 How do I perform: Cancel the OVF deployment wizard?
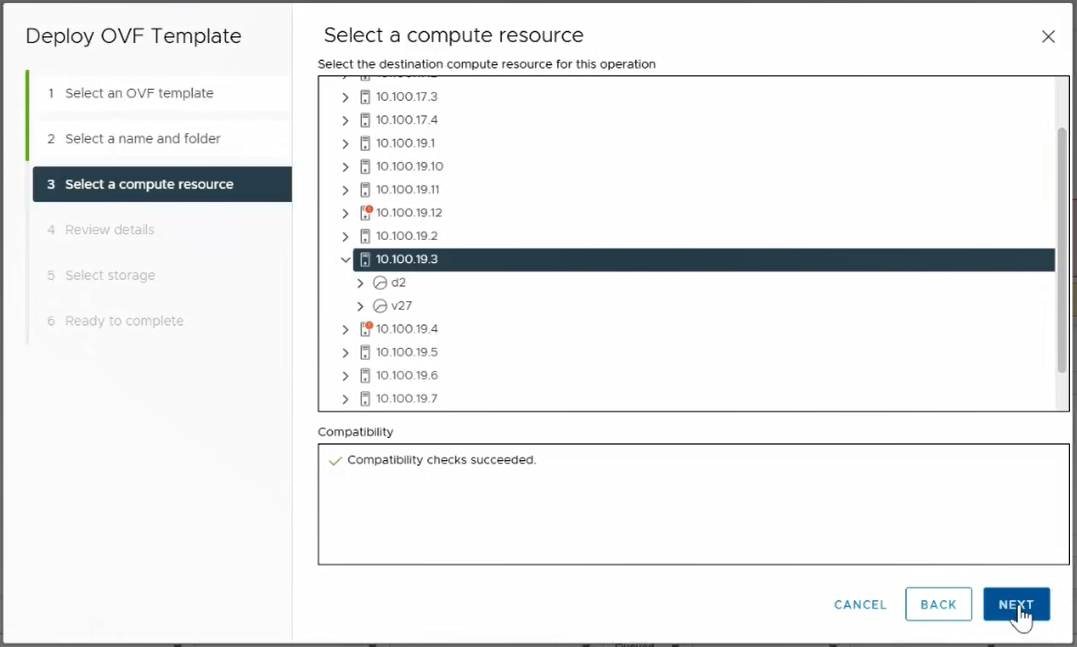tap(860, 605)
